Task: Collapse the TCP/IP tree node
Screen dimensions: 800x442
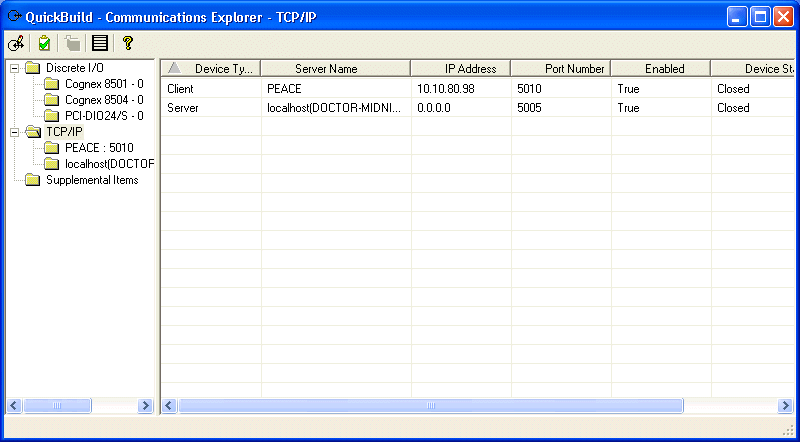Action: [14, 132]
